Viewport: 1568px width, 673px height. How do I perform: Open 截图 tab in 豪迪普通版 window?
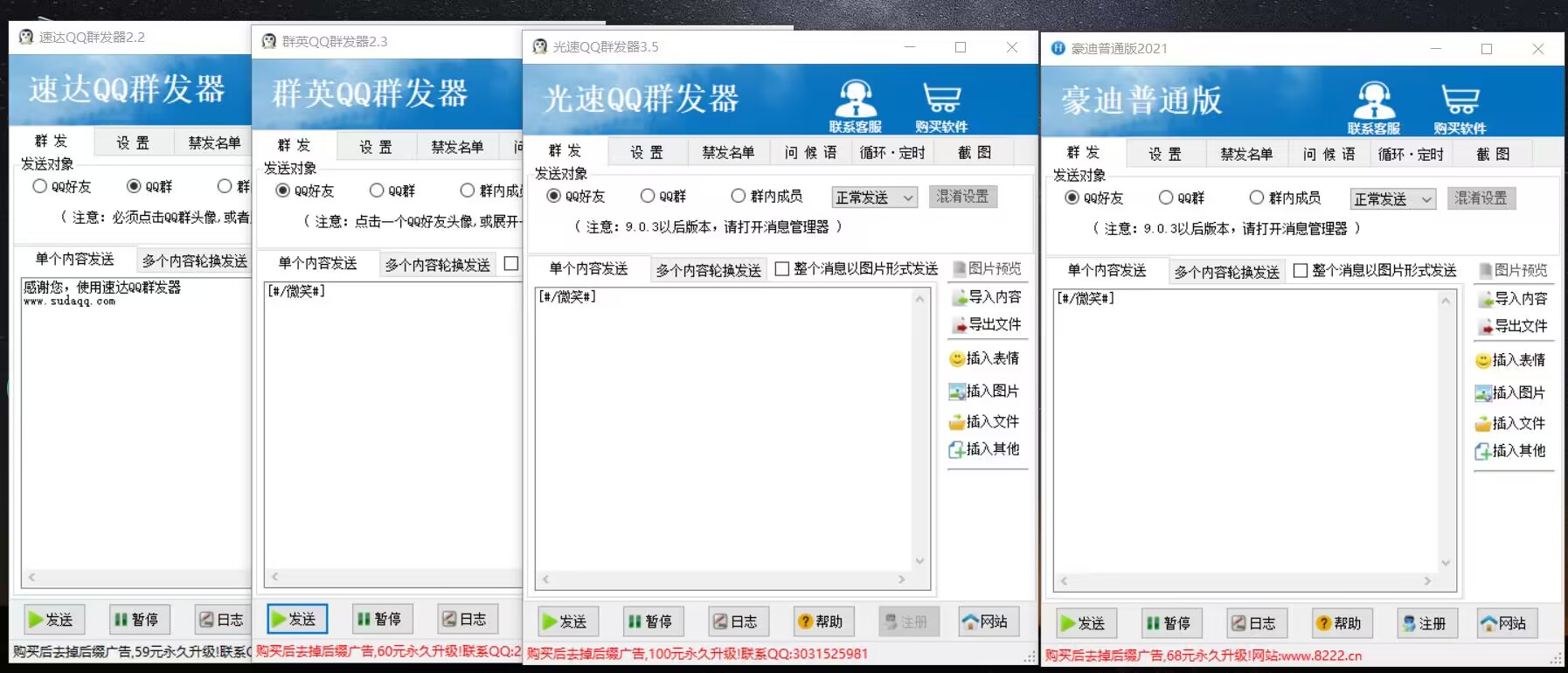pyautogui.click(x=1493, y=154)
